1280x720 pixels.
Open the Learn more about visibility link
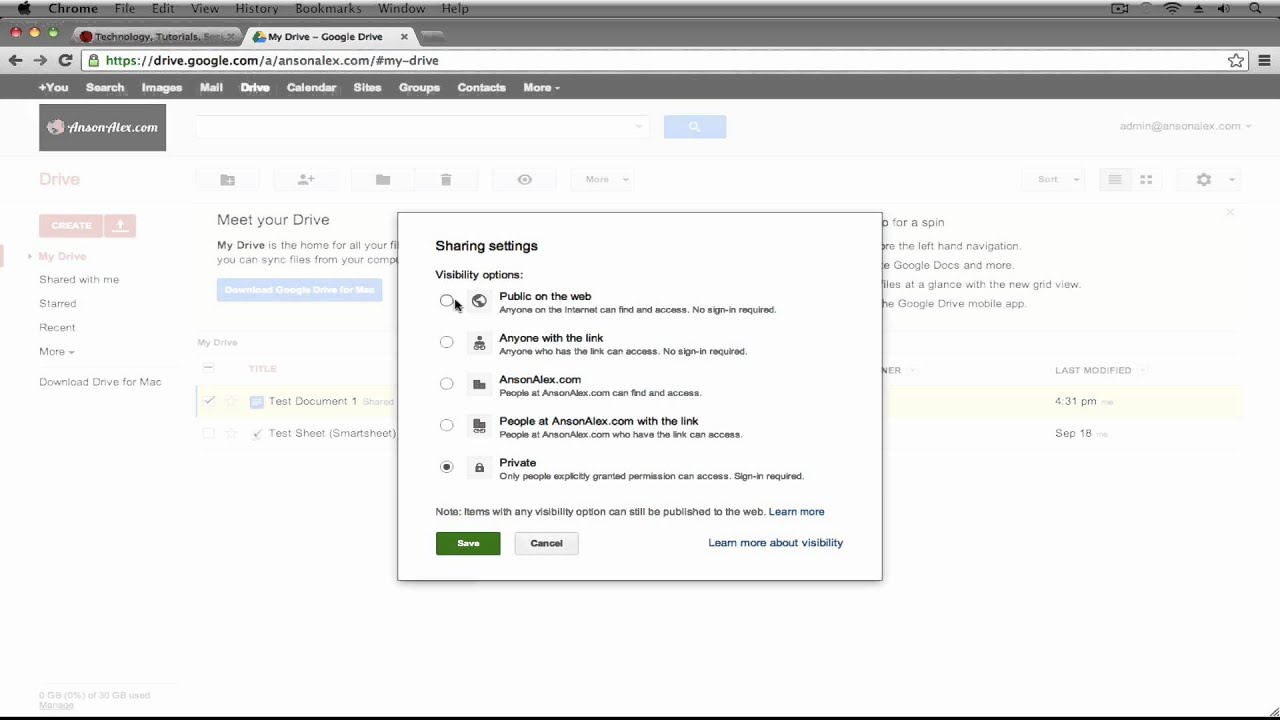coord(775,542)
